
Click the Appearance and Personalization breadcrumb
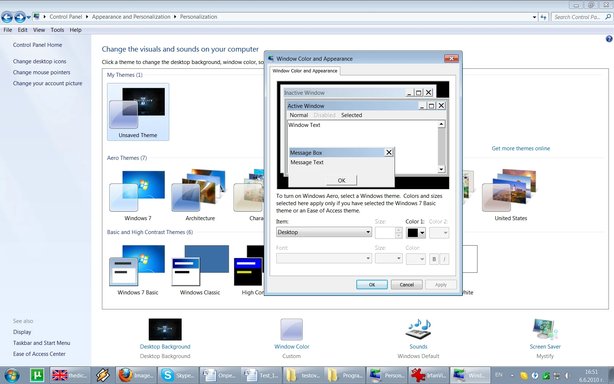(x=131, y=17)
